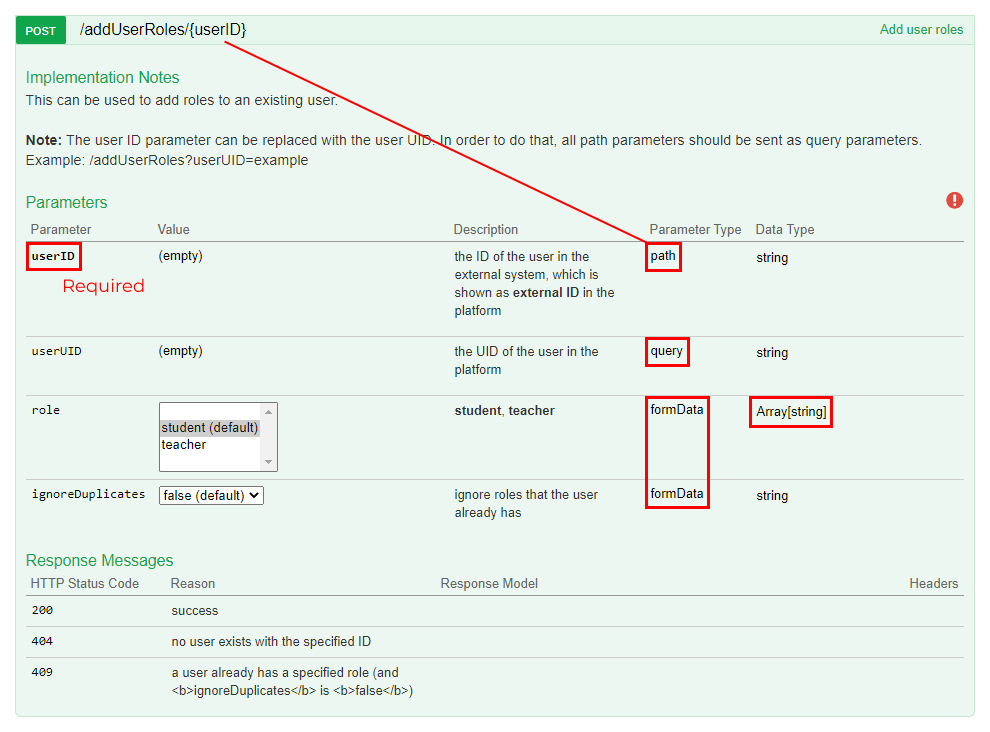Click the Implementation Notes heading
Image resolution: width=990 pixels, height=732 pixels.
(x=102, y=77)
